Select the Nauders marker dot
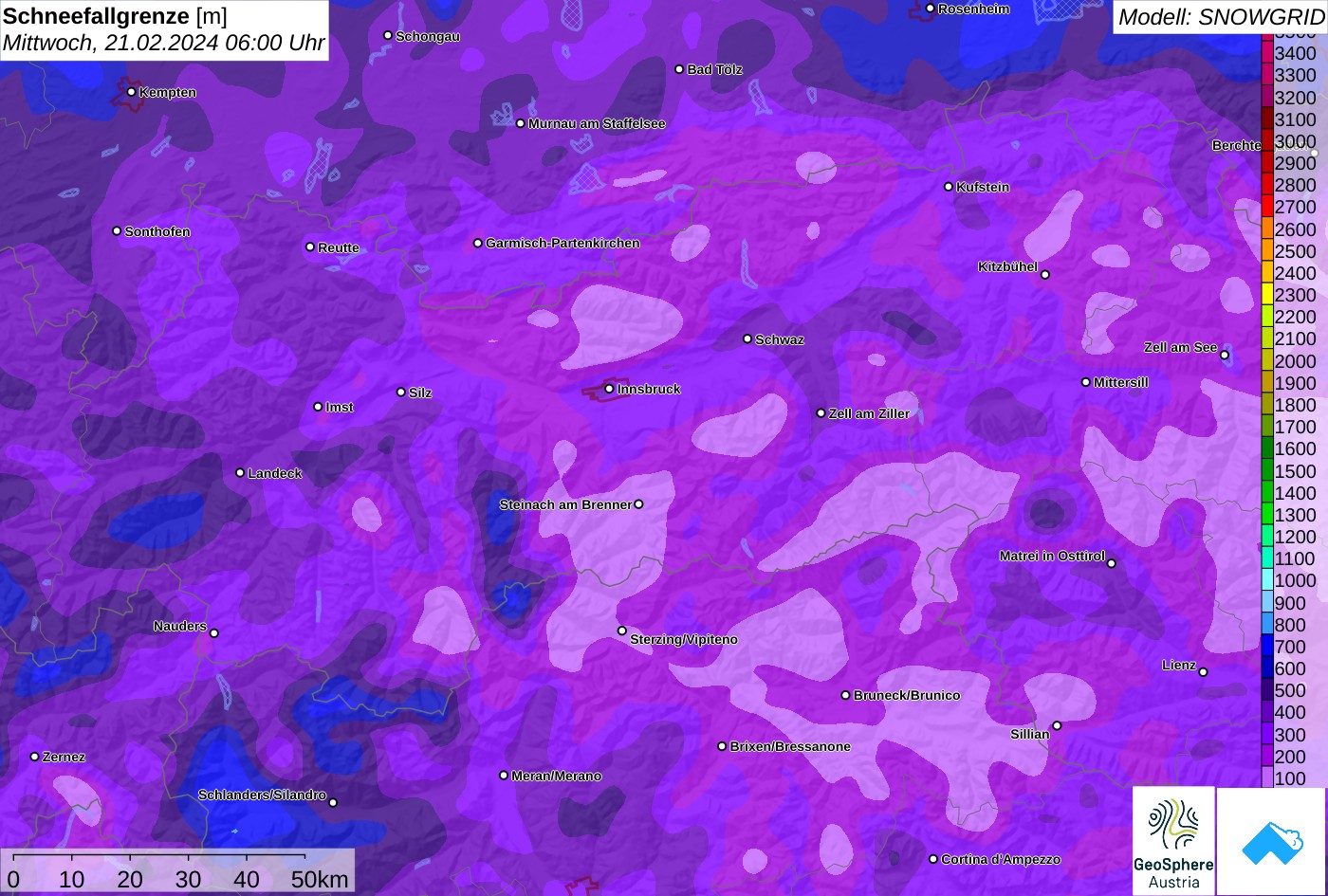 (214, 633)
